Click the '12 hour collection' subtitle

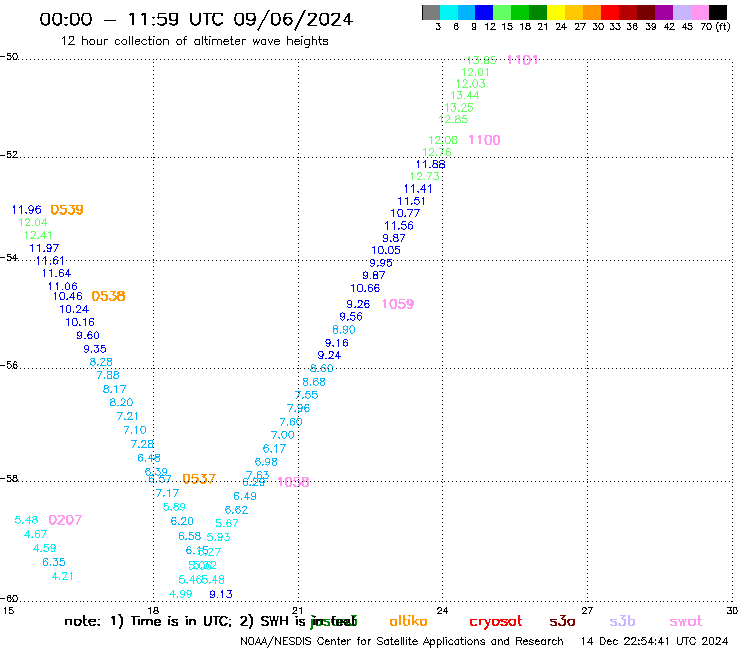pos(194,41)
